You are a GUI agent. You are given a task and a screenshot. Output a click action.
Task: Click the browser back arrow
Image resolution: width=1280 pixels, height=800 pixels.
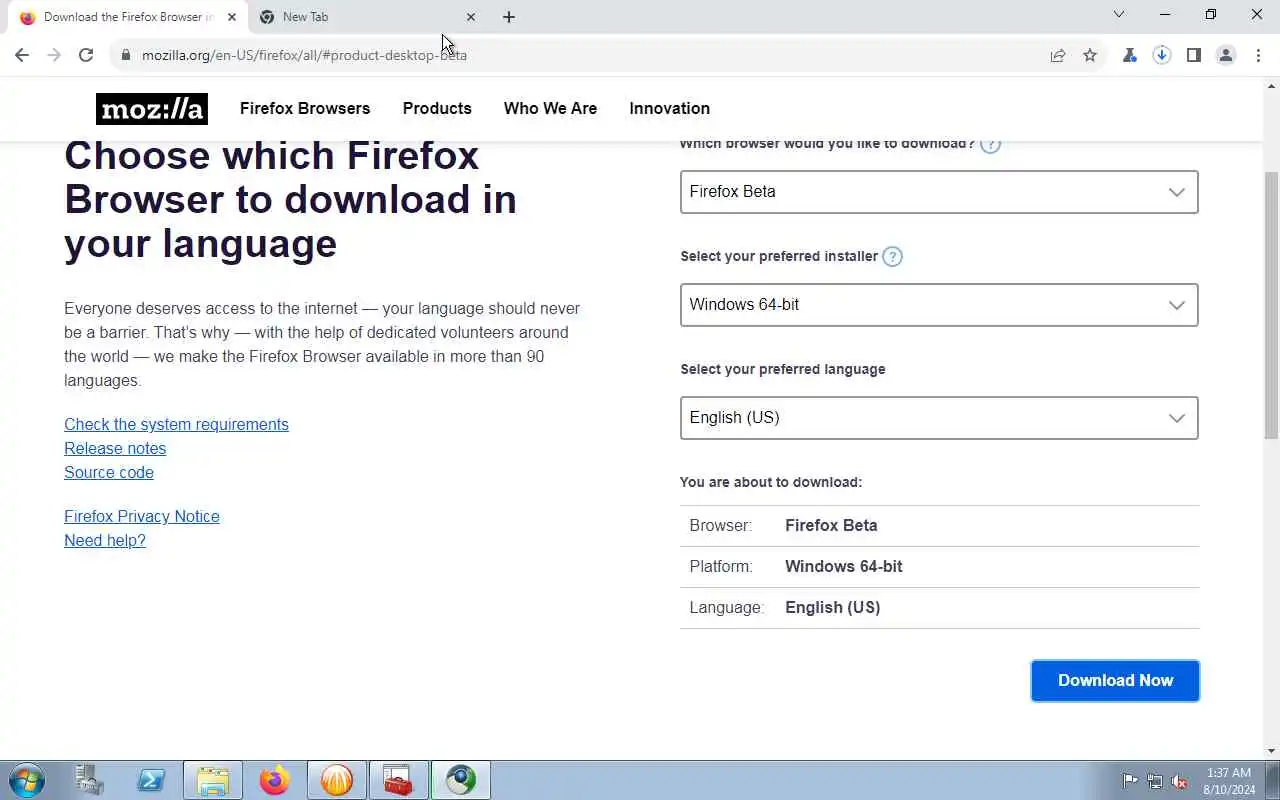coord(22,55)
